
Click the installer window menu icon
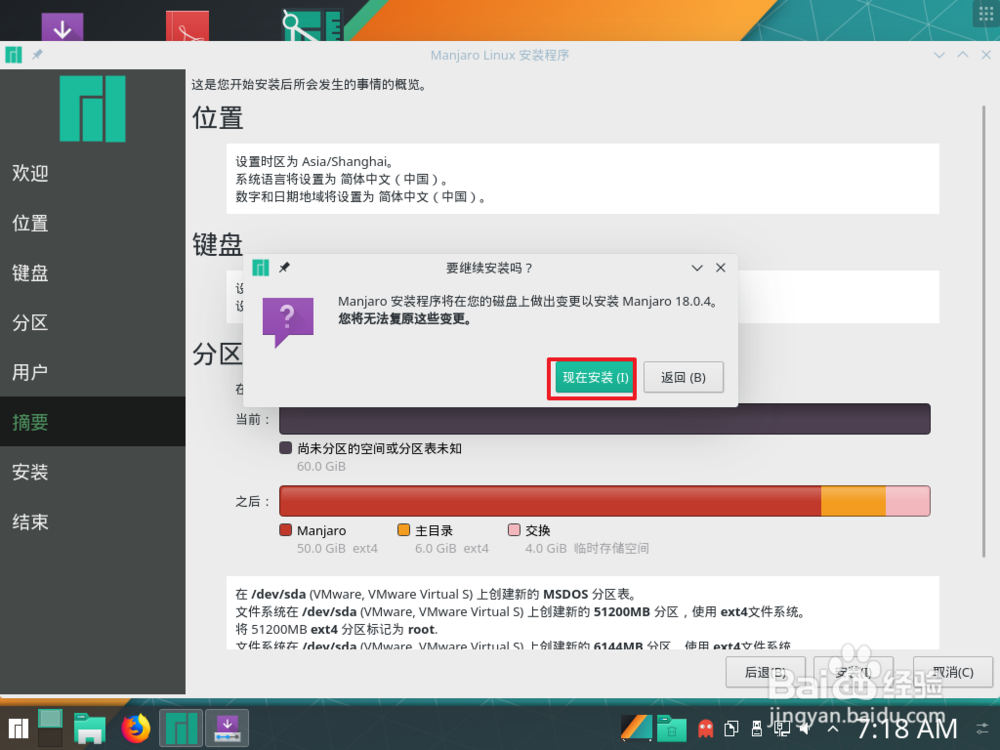[x=13, y=55]
